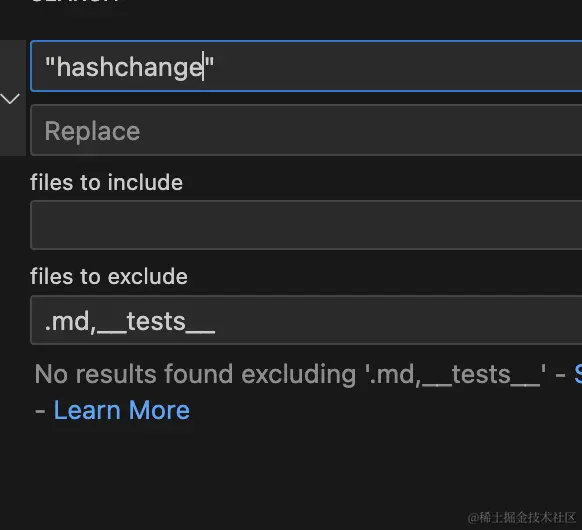Click the closing quote after hashchange
This screenshot has width=582, height=530.
(209, 62)
